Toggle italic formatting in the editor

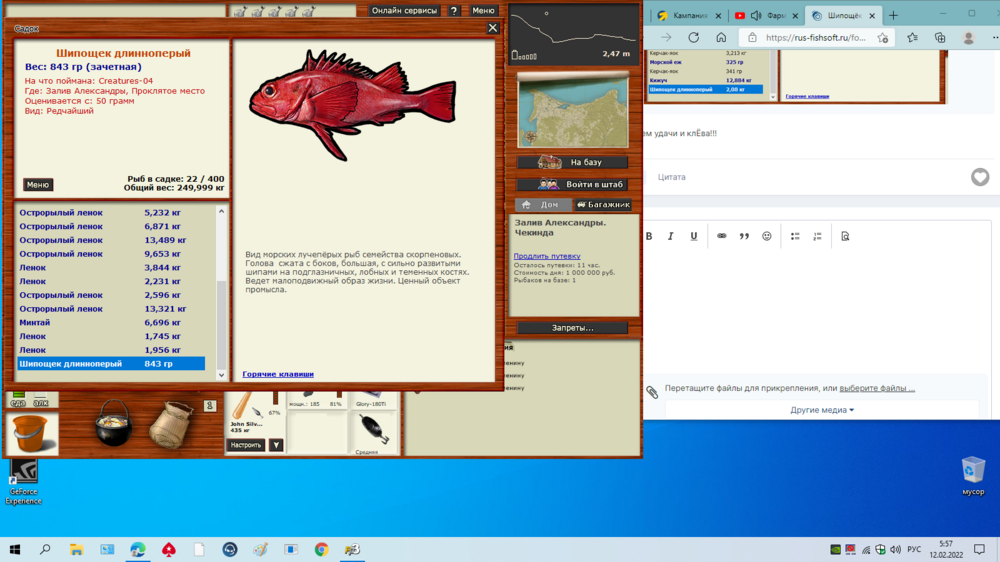tap(671, 236)
